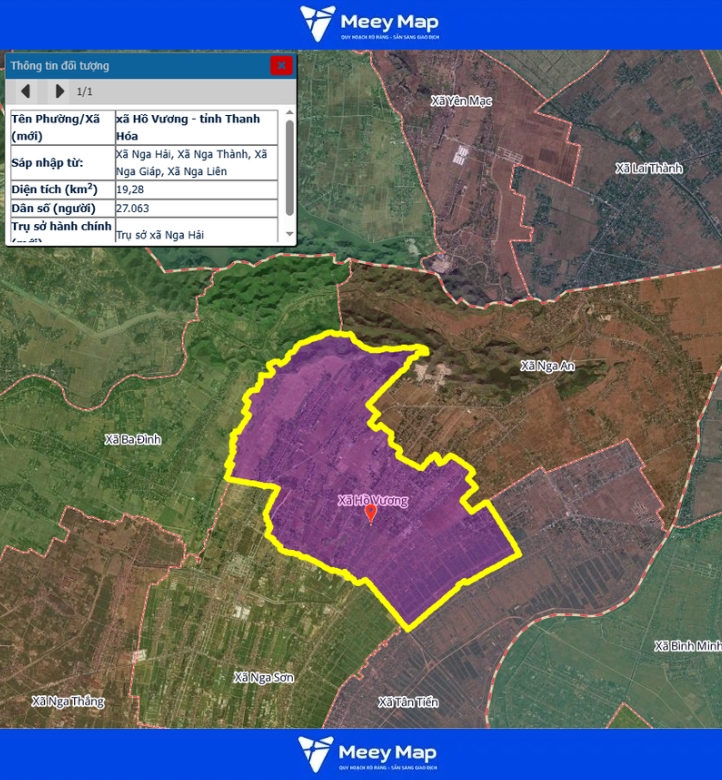Select the Xã Nga Thắng map label
The height and width of the screenshot is (780, 722).
68,701
